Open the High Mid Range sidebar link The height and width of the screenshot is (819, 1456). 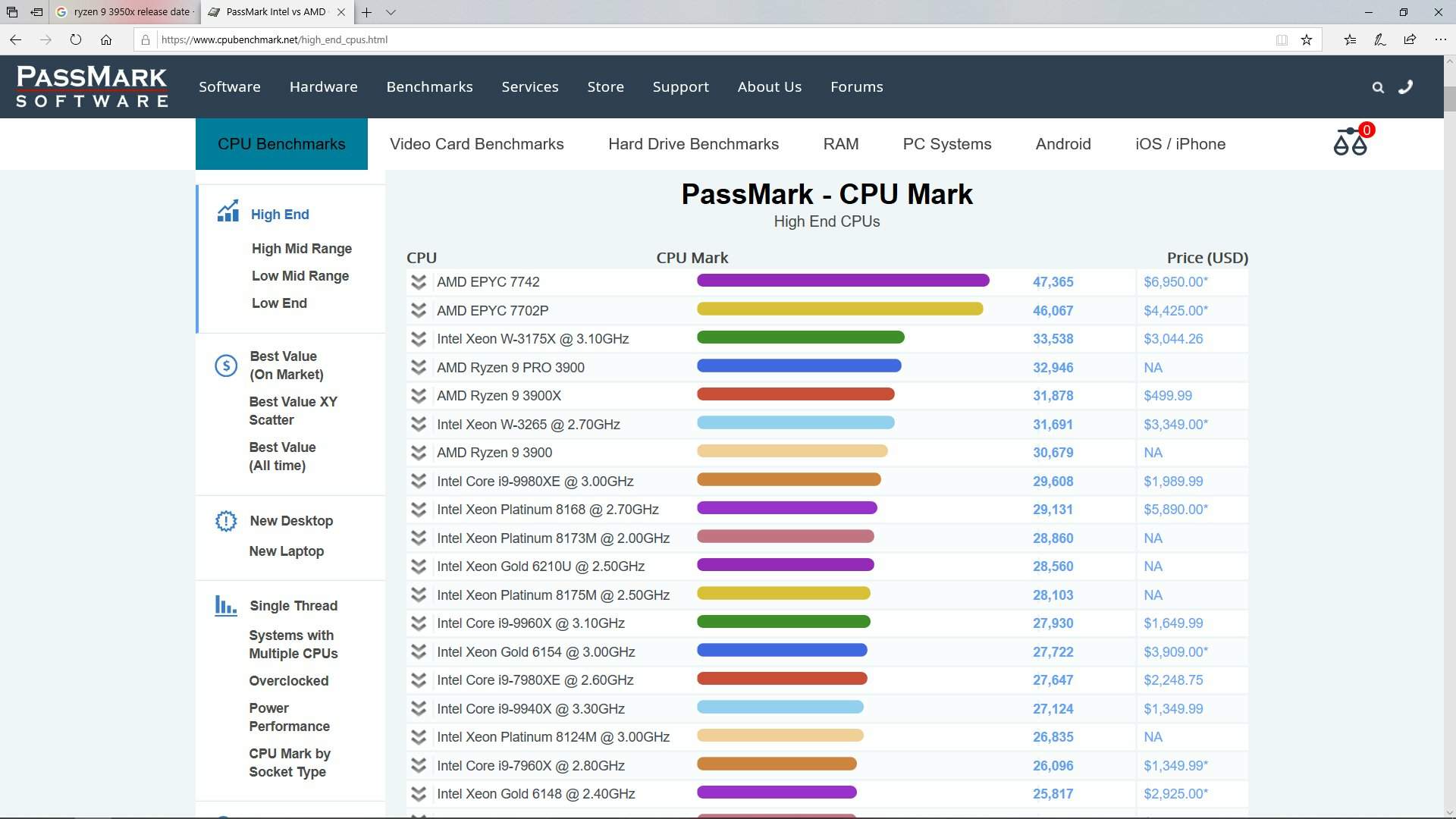pos(302,249)
